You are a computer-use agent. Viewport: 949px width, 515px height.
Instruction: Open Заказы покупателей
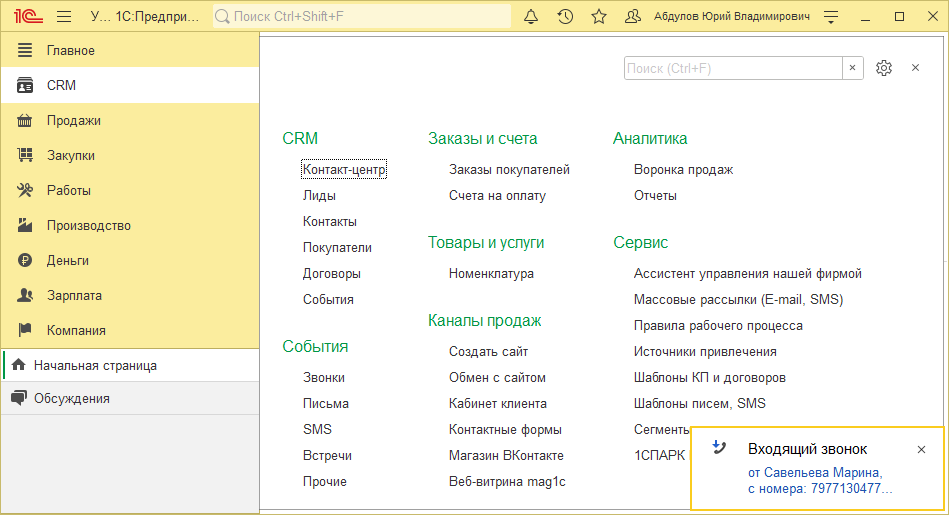pyautogui.click(x=509, y=169)
